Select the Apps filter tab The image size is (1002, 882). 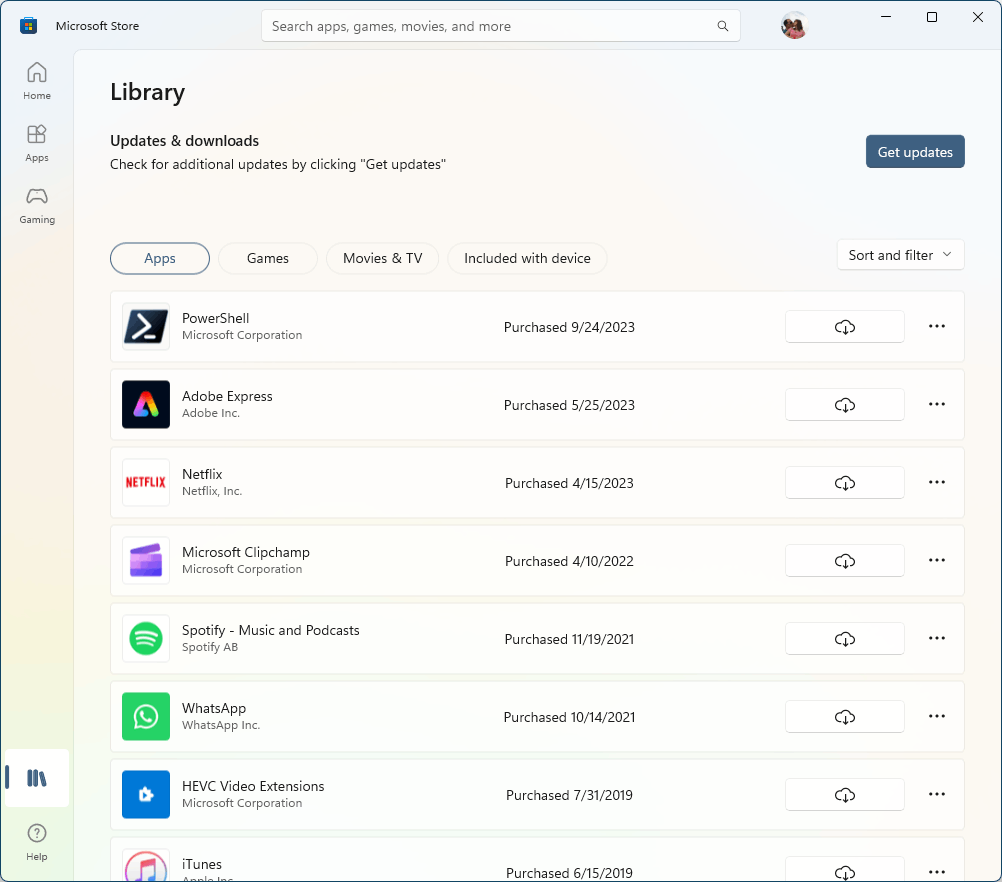160,258
